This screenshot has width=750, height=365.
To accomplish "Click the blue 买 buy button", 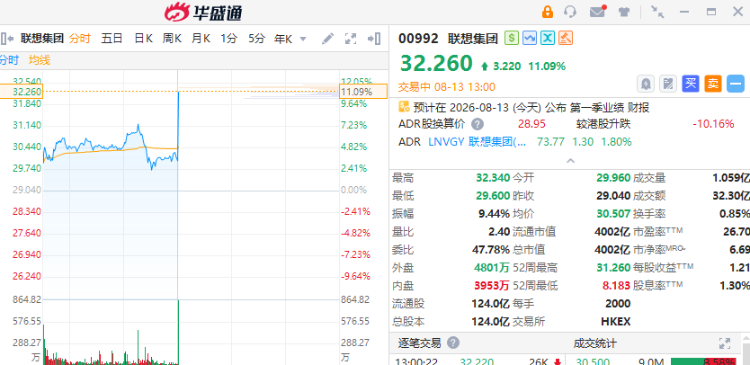I will 690,84.
